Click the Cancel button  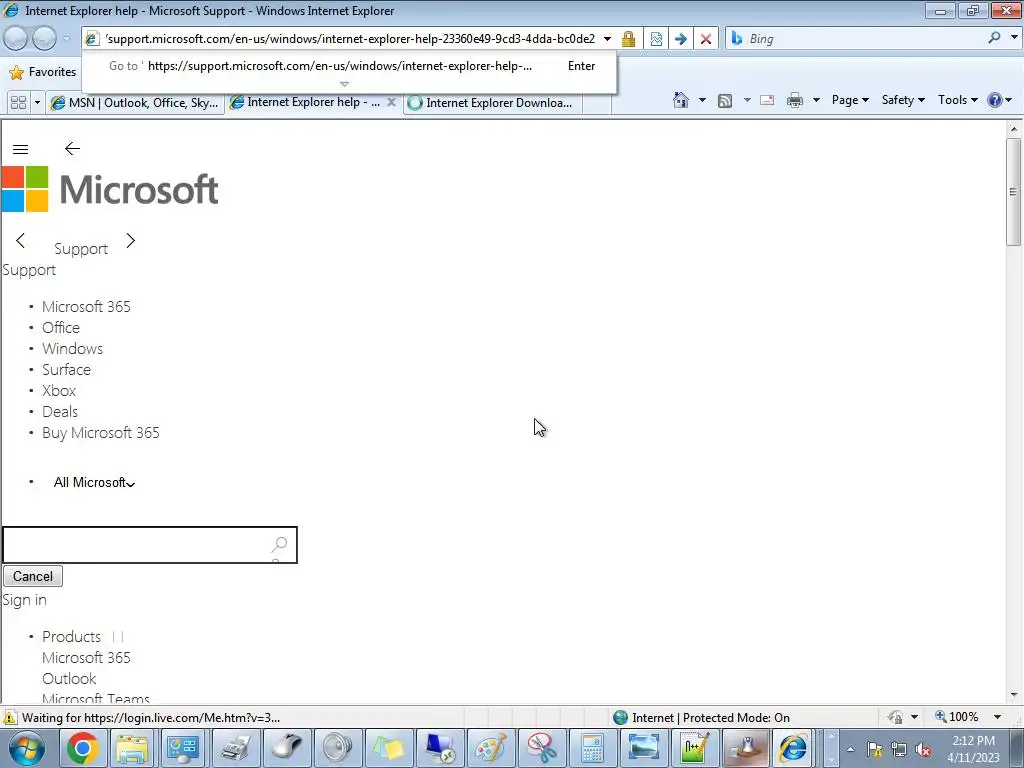pos(33,576)
